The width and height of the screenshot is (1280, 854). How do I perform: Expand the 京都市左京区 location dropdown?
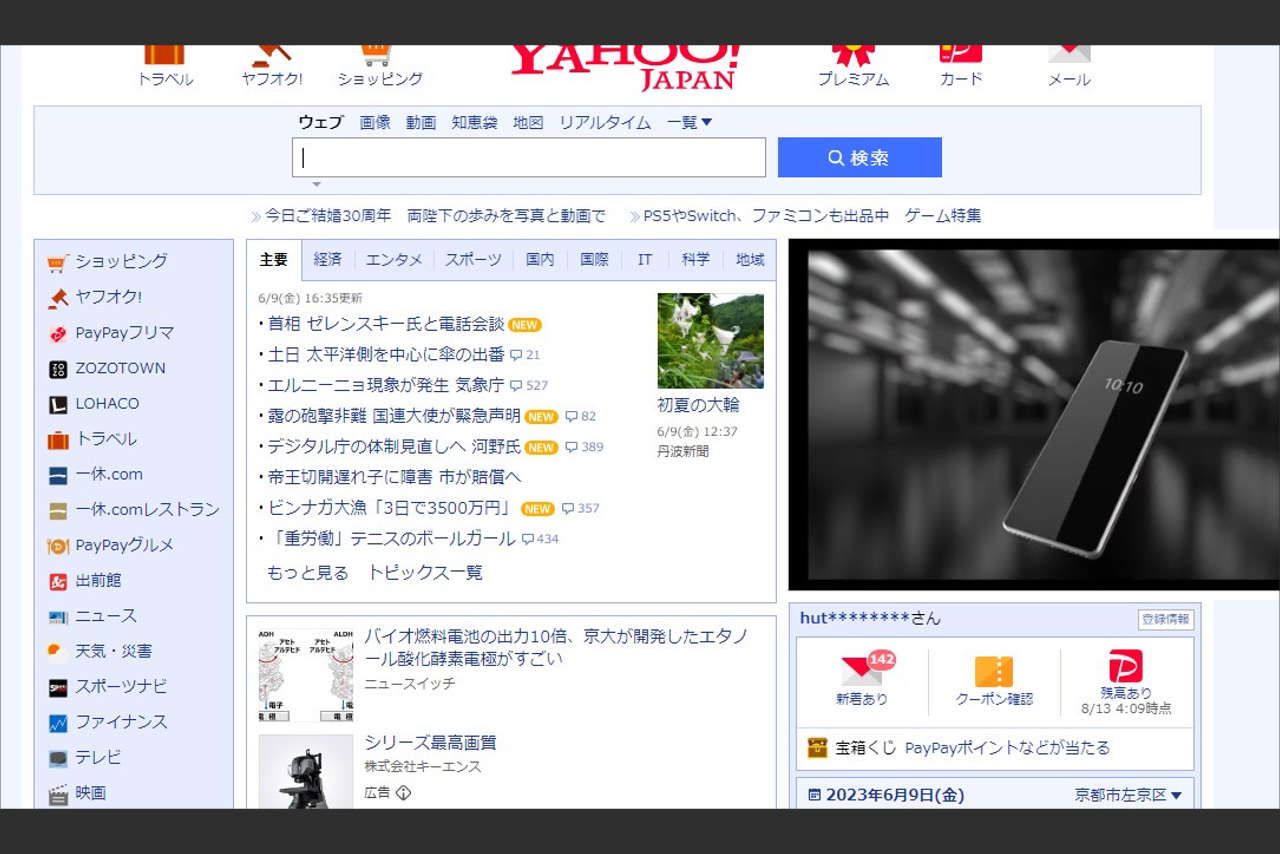click(1128, 795)
